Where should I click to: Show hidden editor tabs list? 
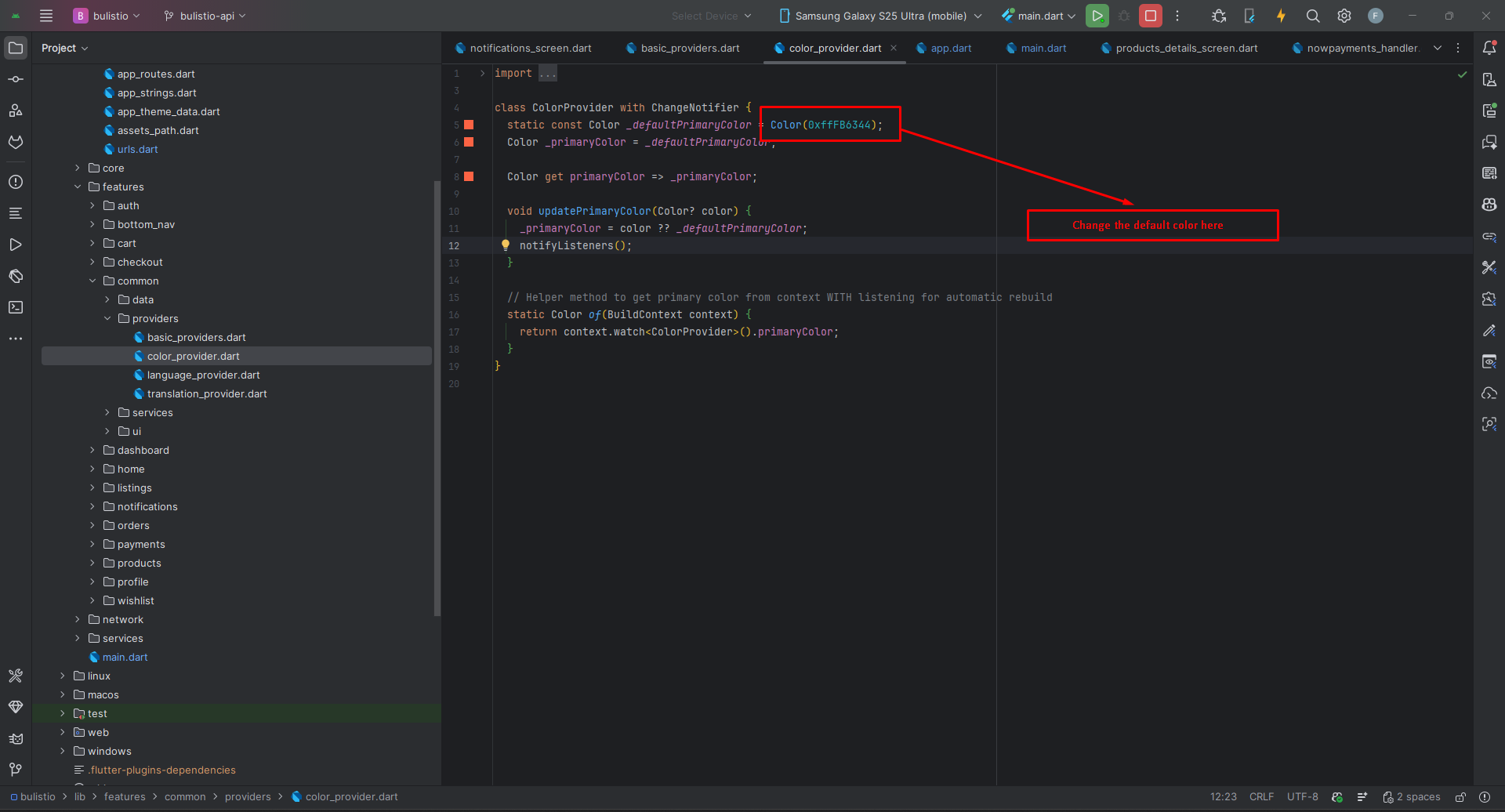click(x=1438, y=48)
